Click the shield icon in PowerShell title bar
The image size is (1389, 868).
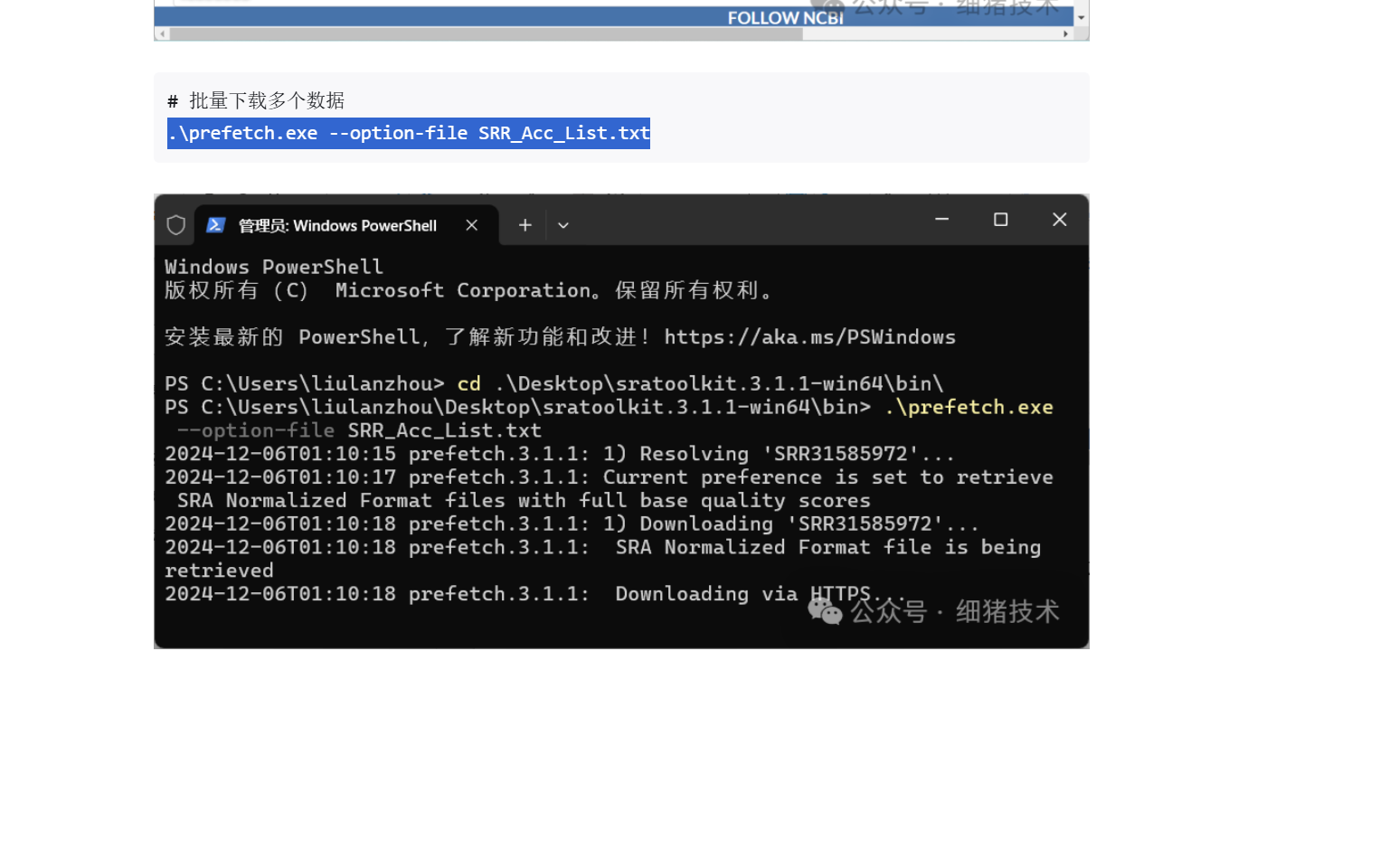point(176,225)
